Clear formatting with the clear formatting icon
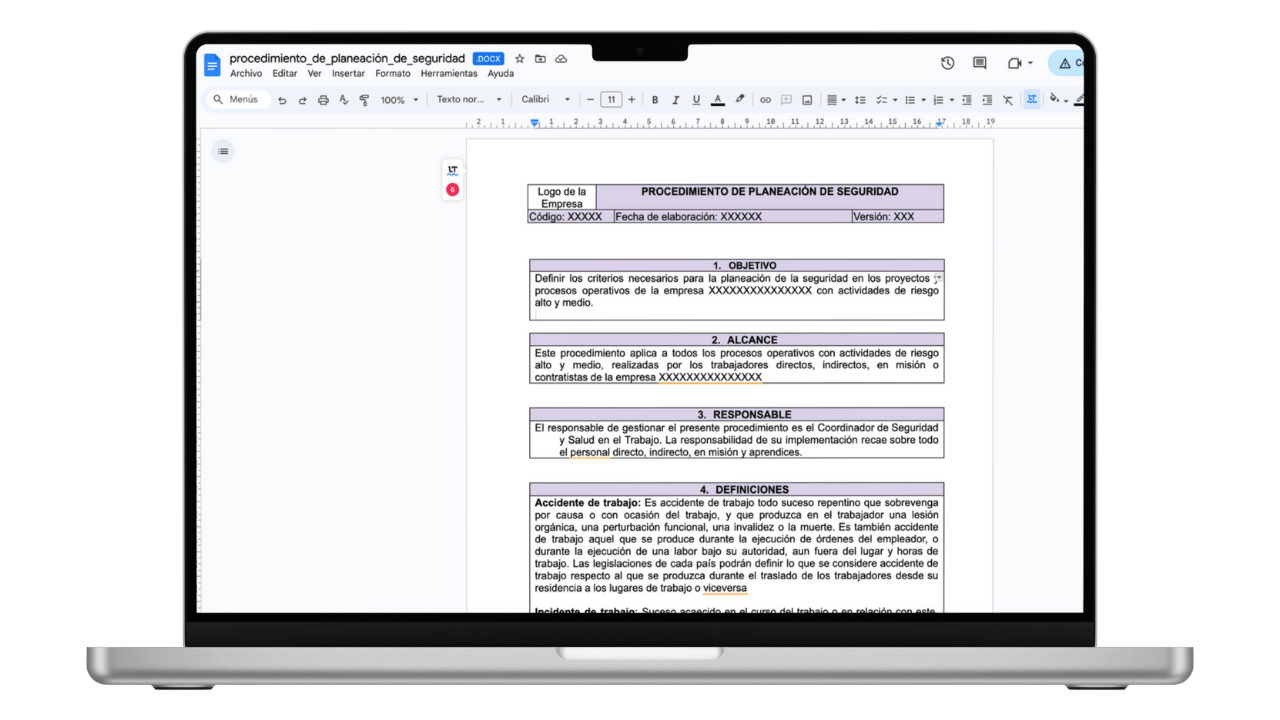The height and width of the screenshot is (720, 1280). [1007, 100]
